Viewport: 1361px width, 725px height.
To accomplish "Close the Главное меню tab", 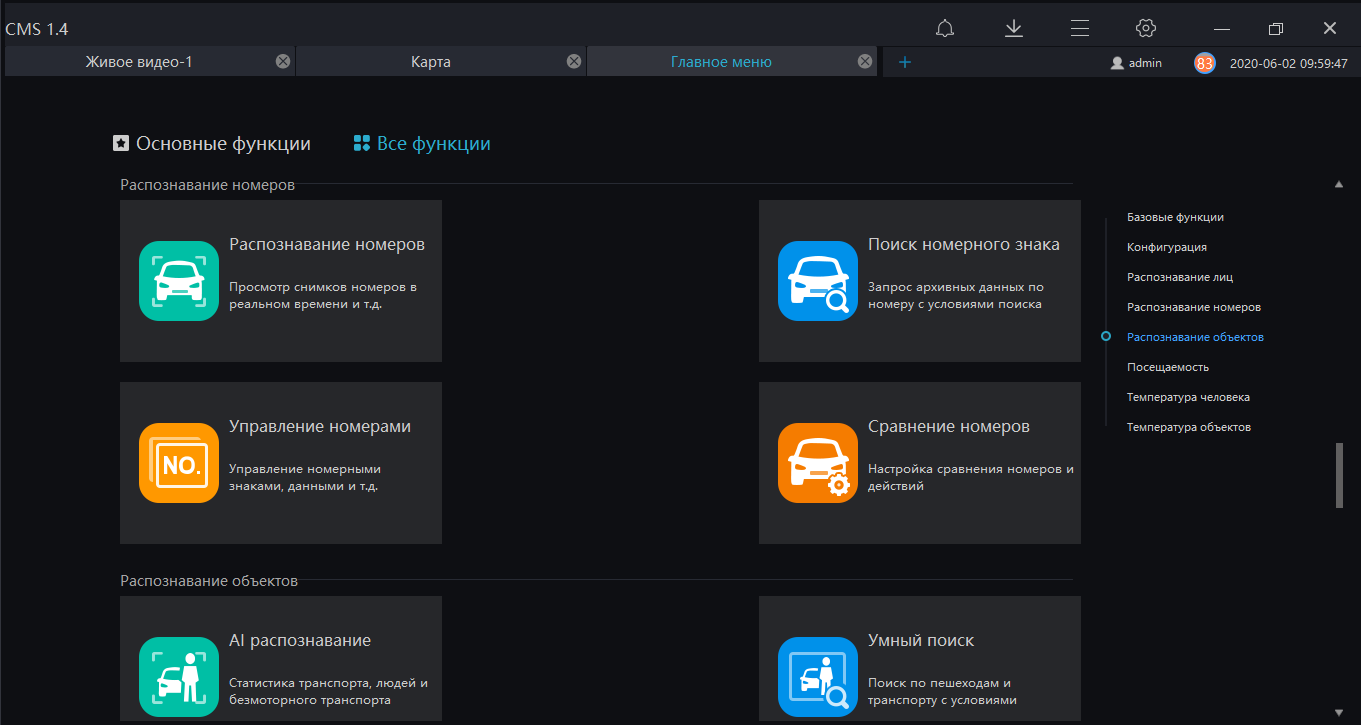I will [x=865, y=61].
